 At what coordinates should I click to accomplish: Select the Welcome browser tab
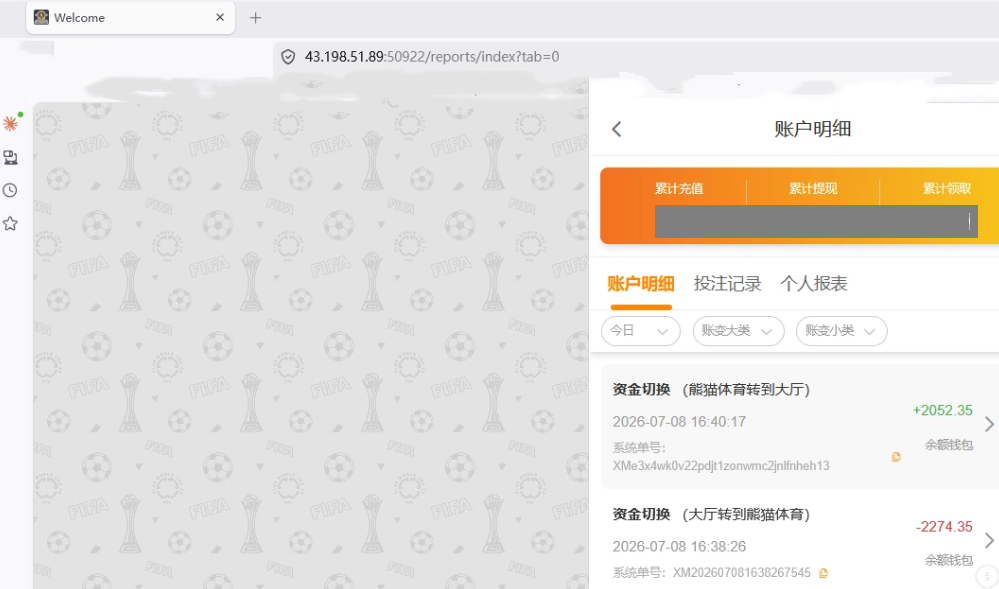pos(131,18)
